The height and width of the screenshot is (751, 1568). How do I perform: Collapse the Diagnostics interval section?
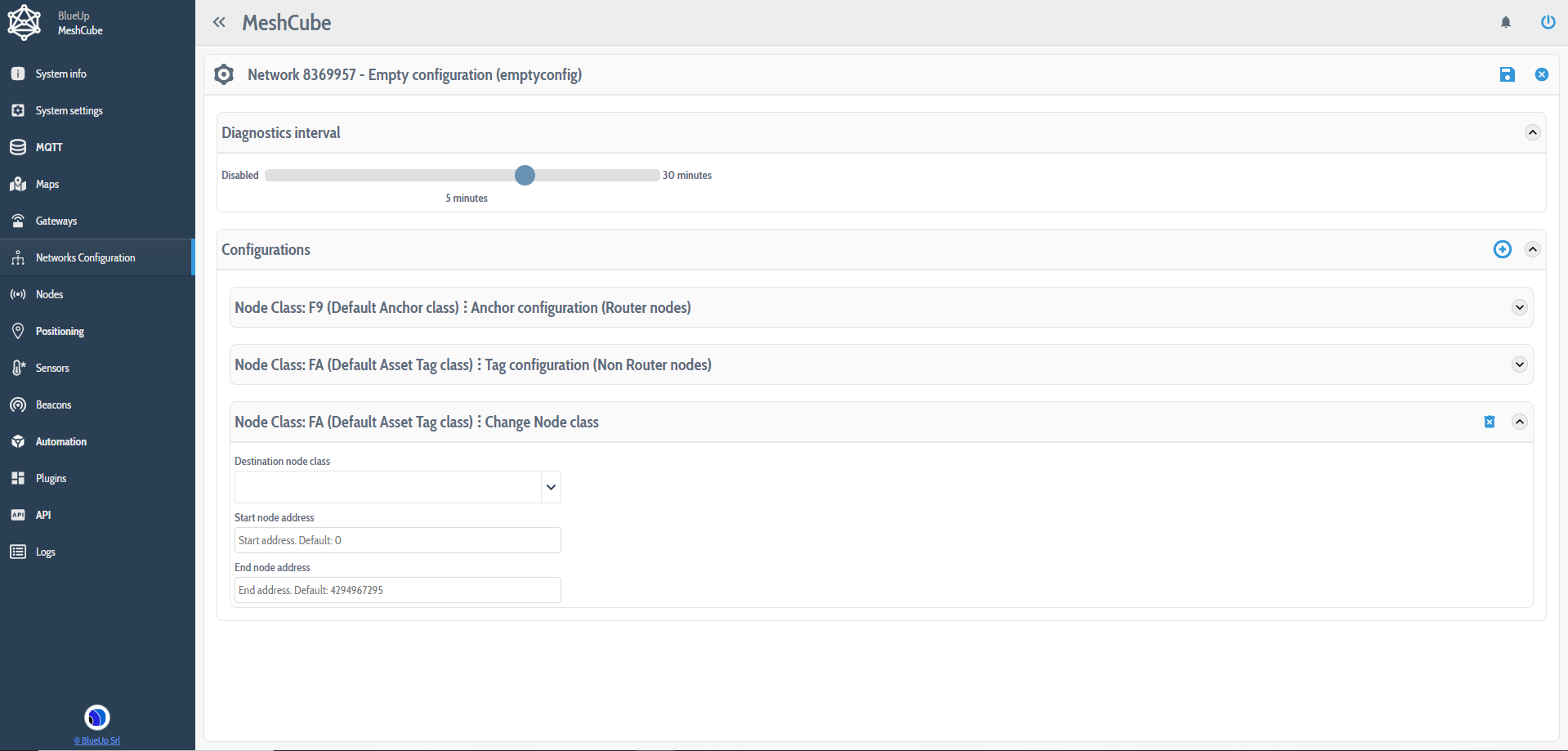[x=1532, y=132]
